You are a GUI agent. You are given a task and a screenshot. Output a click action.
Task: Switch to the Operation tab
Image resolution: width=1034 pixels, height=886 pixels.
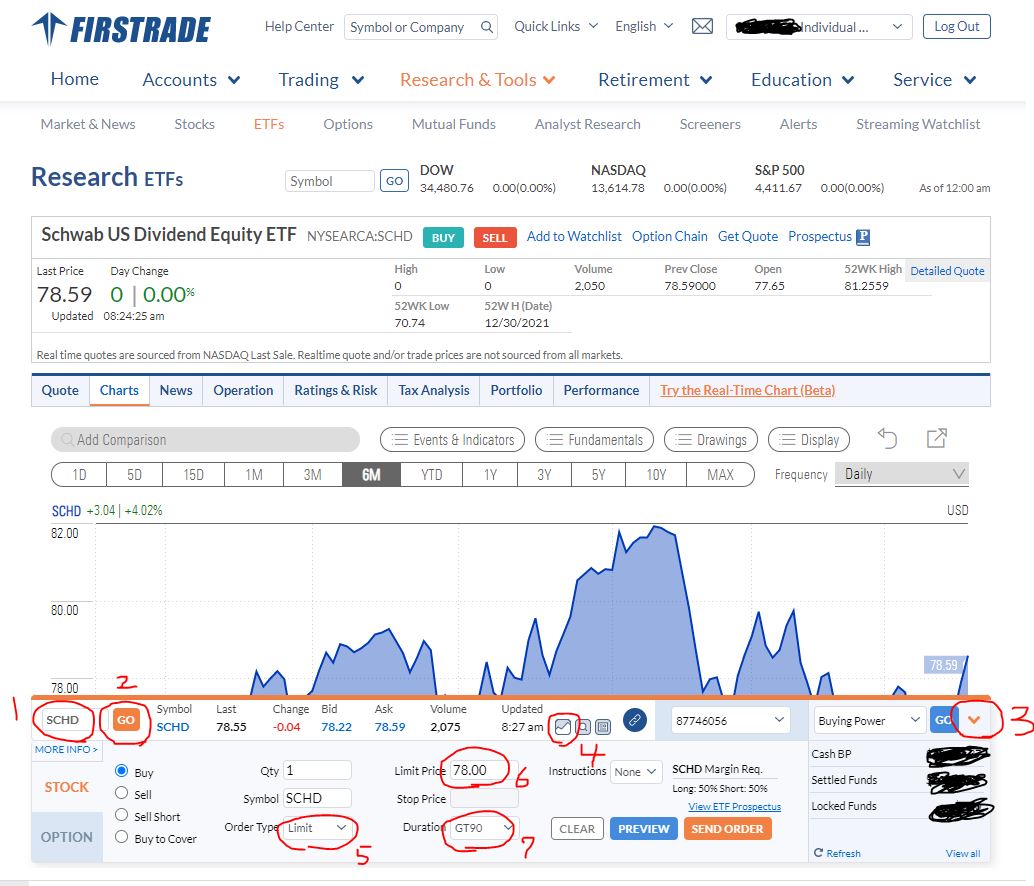[243, 390]
